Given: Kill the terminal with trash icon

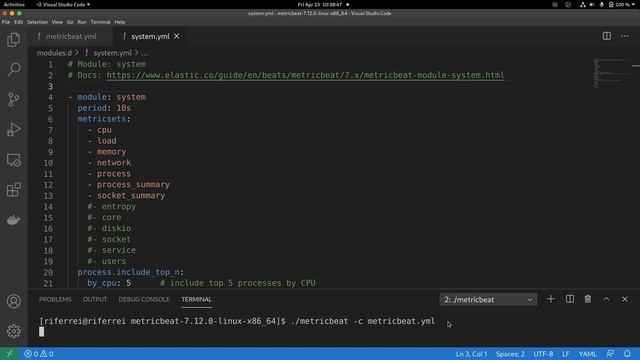Looking at the screenshot, I should tap(588, 299).
